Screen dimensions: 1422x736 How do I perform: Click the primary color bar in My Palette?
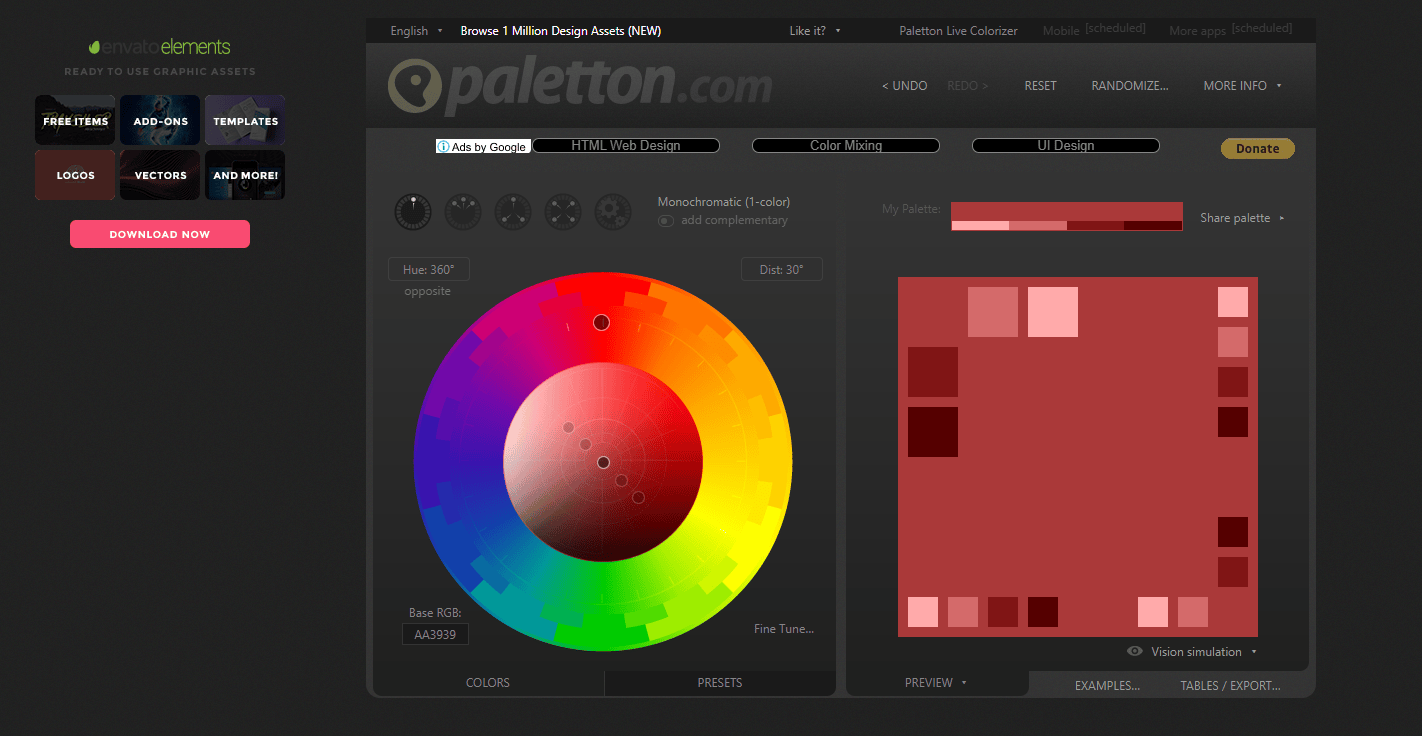(x=1067, y=211)
